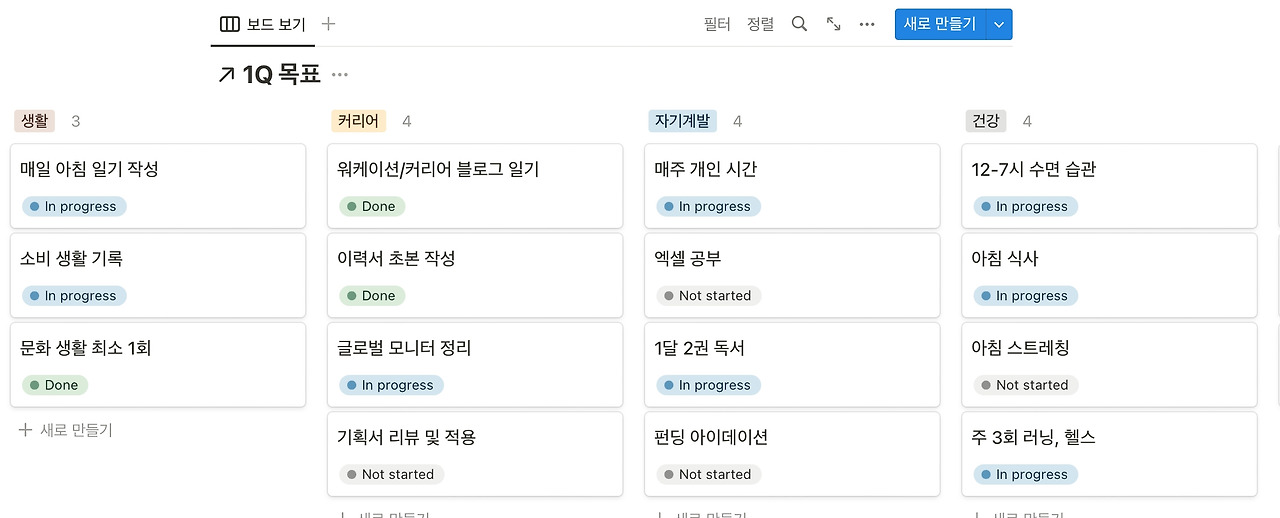Click the search magnifier icon
The image size is (1280, 518).
[799, 24]
